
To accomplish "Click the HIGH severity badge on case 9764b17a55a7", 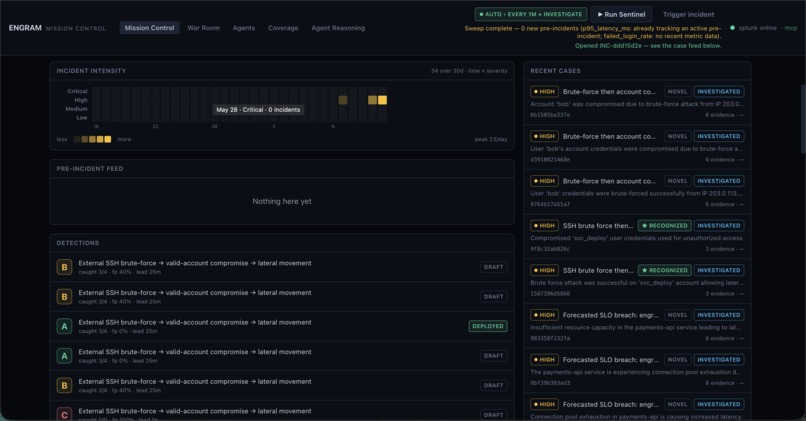I will 544,181.
